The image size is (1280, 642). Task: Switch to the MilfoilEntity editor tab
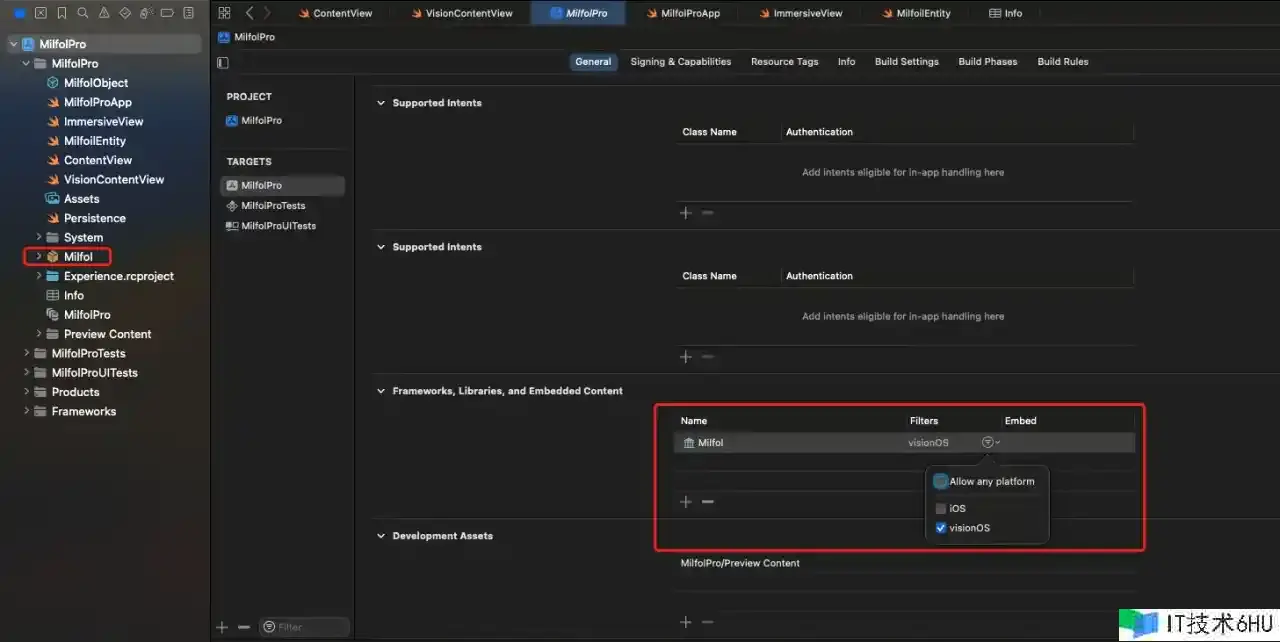[x=916, y=13]
